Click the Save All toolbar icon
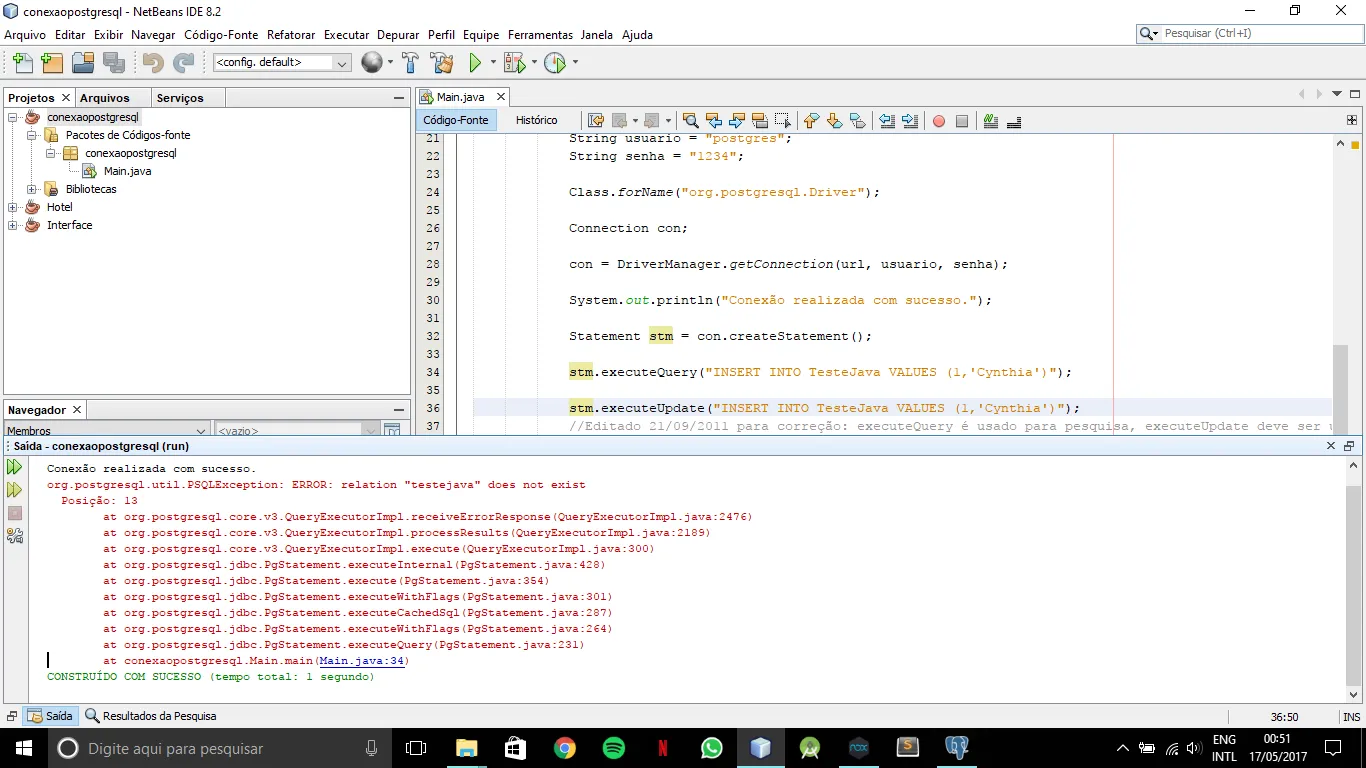 (114, 63)
